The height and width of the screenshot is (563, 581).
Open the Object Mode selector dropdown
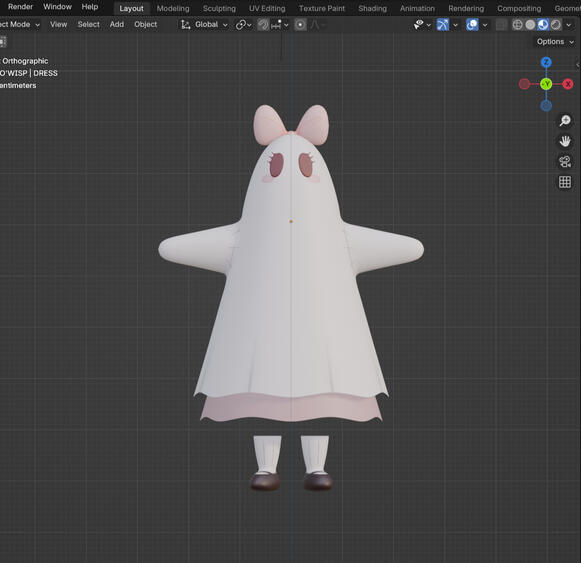[19, 24]
